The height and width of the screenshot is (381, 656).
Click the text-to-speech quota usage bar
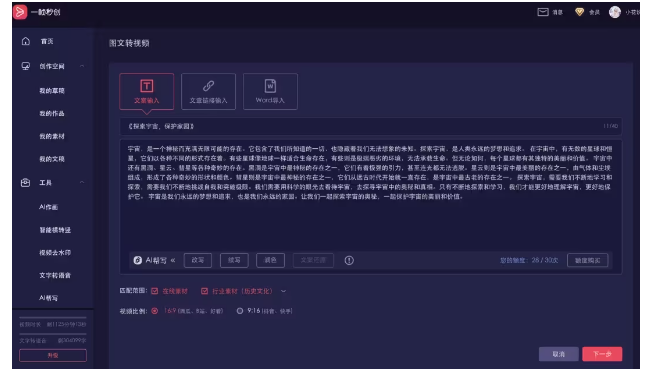(53, 334)
